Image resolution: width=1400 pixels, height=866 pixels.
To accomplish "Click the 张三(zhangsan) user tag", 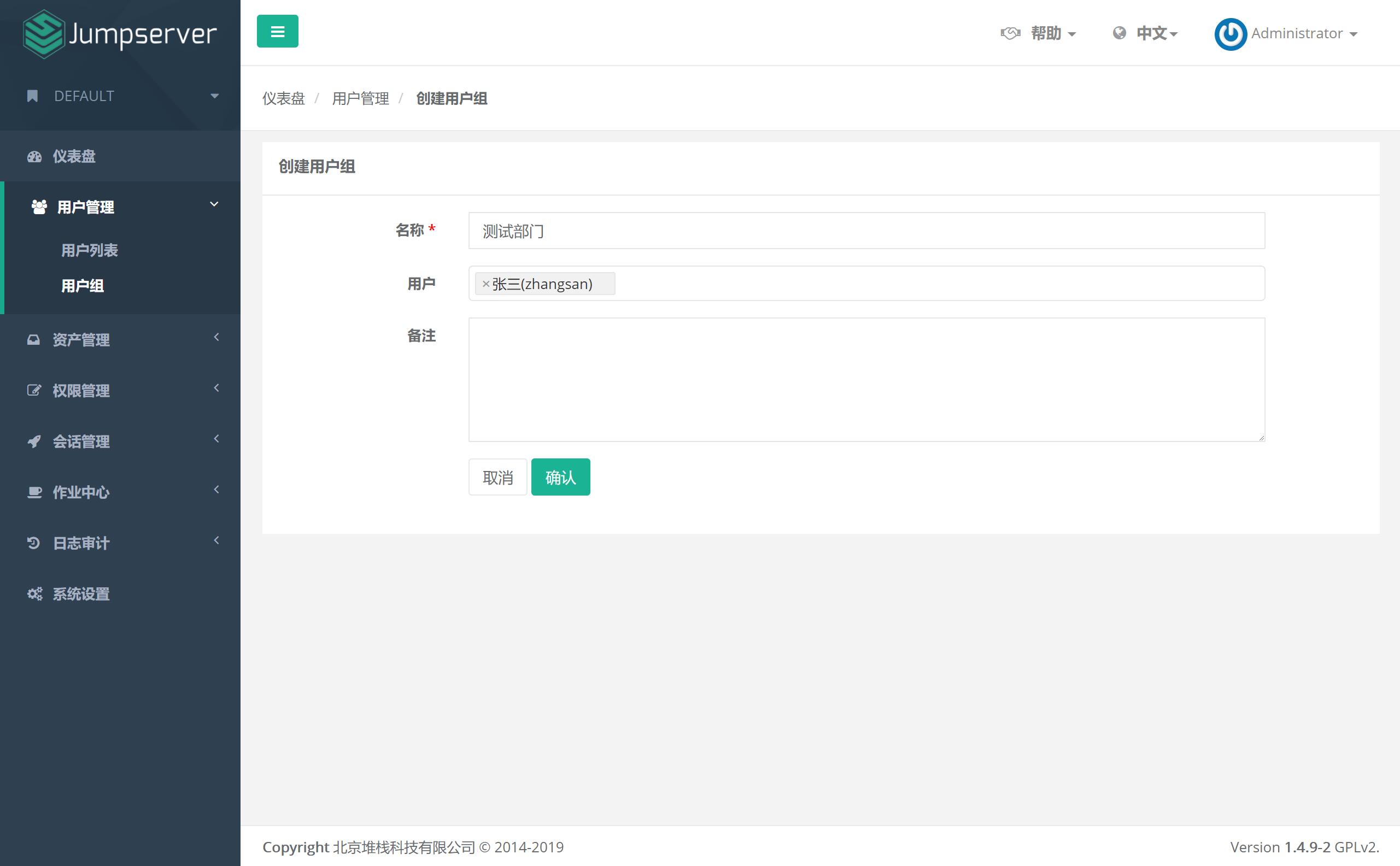I will [545, 284].
